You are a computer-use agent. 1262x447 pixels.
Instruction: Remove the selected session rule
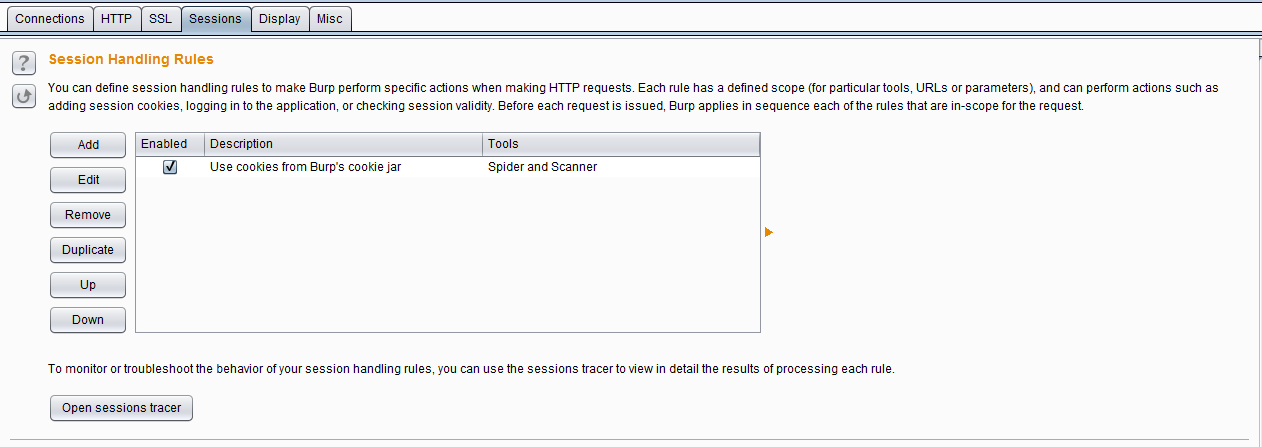(x=88, y=214)
